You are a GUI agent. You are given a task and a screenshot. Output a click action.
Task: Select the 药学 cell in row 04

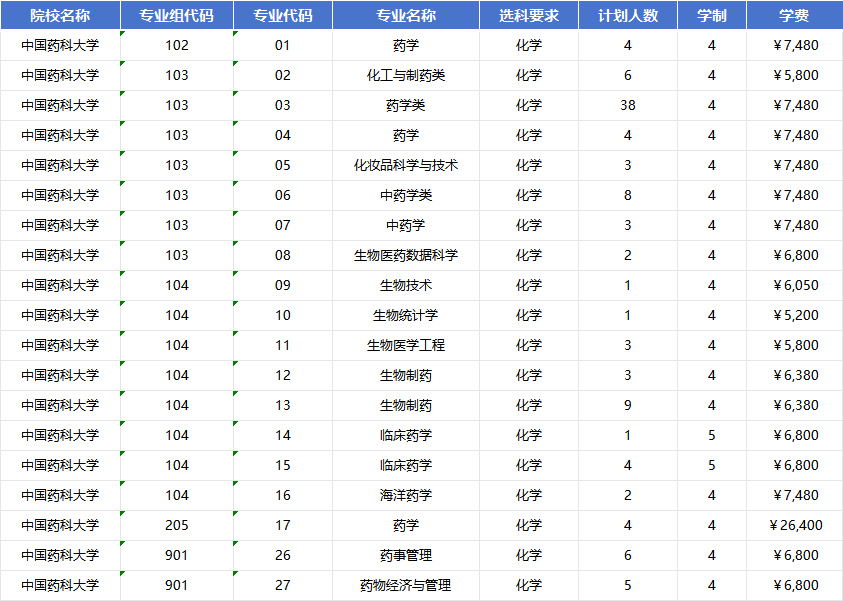(406, 135)
